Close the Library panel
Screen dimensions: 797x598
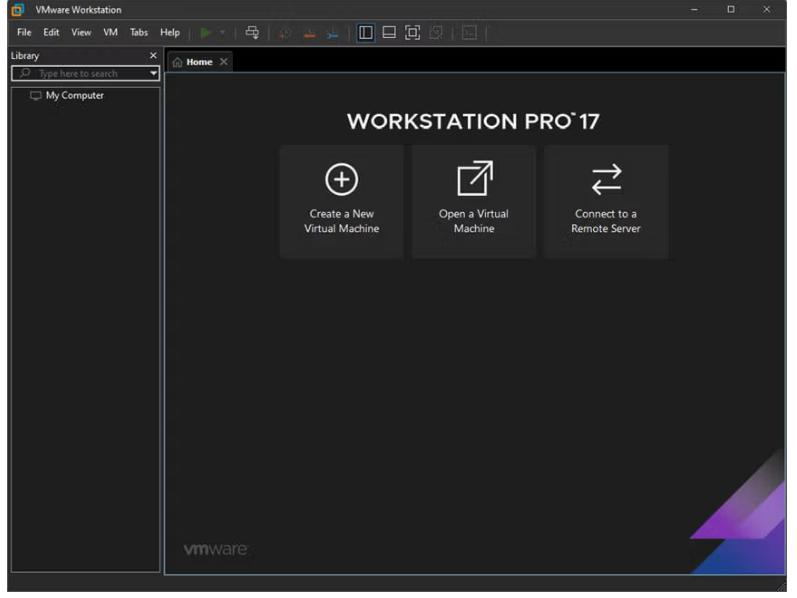[153, 56]
